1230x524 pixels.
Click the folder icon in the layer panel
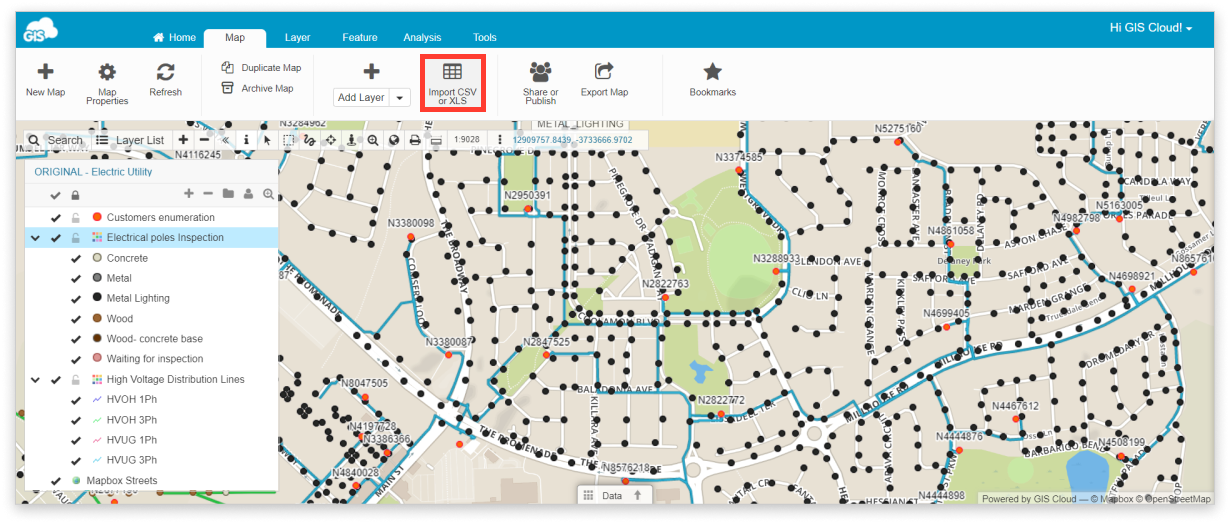click(x=228, y=194)
